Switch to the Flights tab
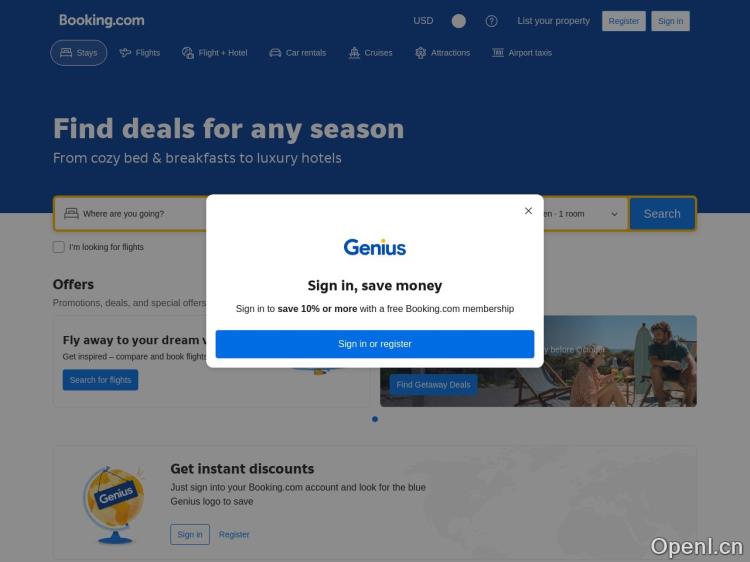 pyautogui.click(x=140, y=53)
